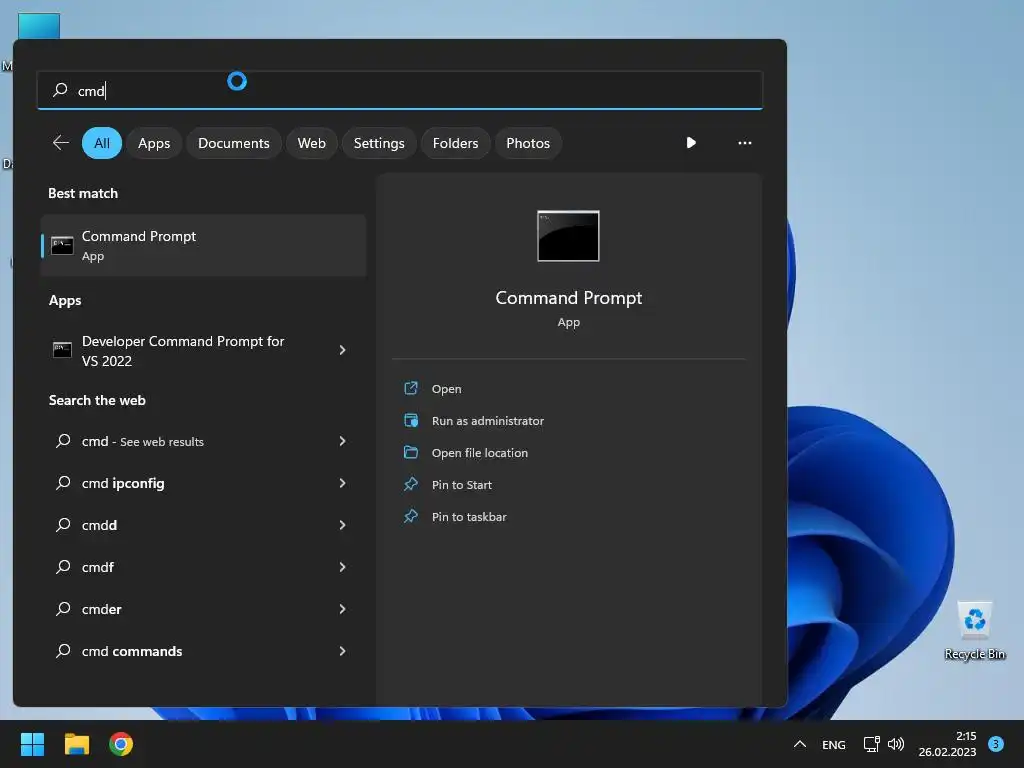
Task: Switch to the Folders filter tab
Action: (x=455, y=143)
